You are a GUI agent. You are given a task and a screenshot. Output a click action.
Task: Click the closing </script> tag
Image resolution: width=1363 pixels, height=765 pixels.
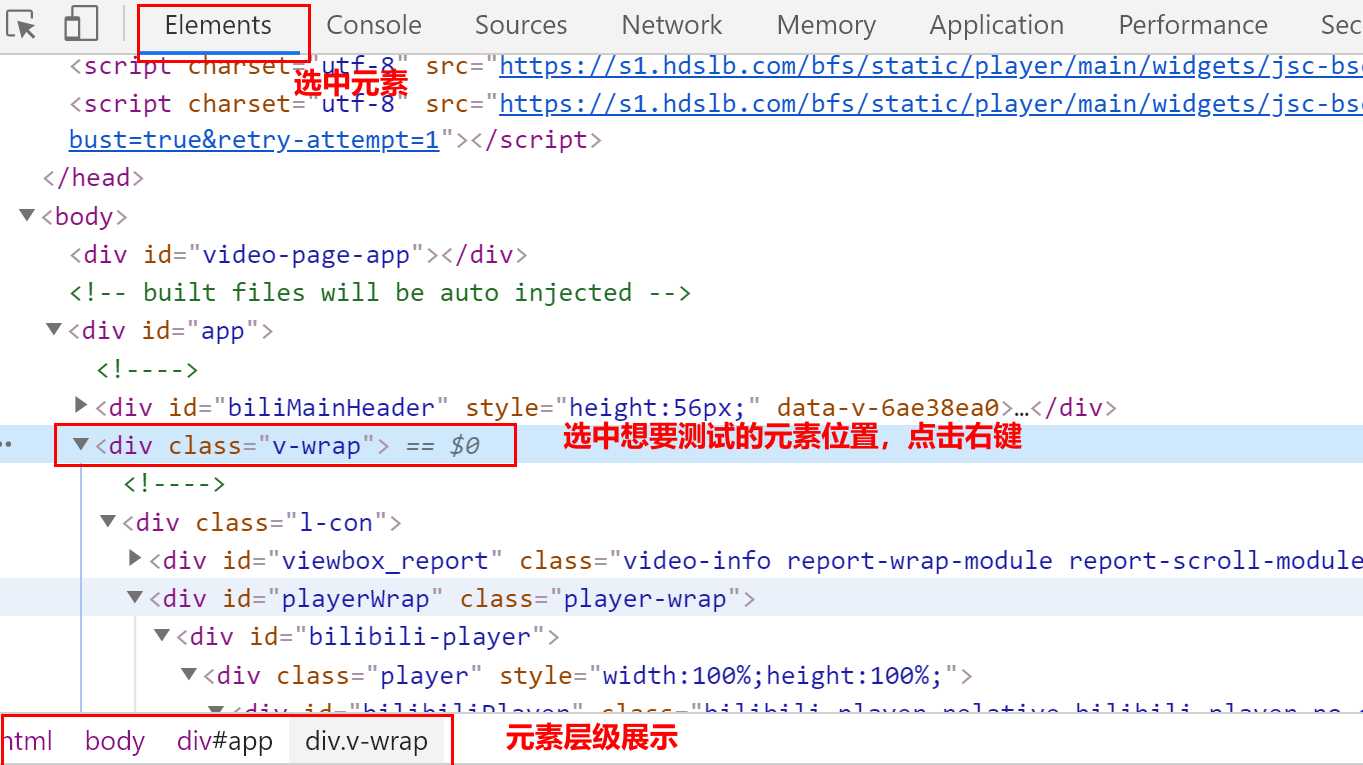(x=536, y=140)
